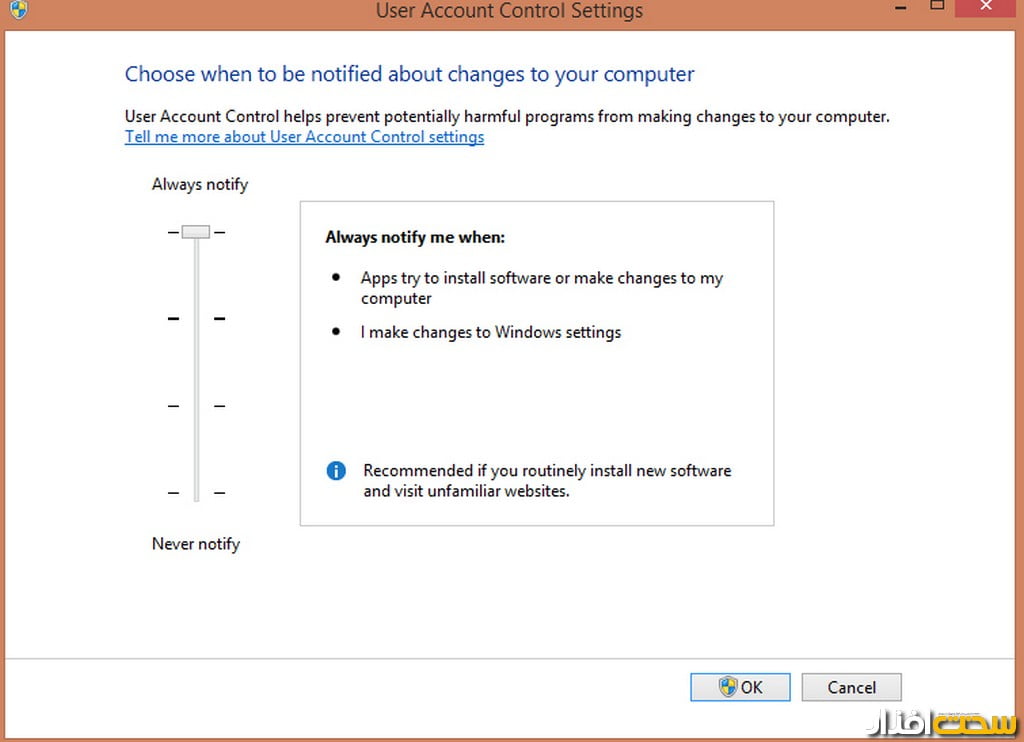Close the dialog with the red X
Viewport: 1024px width, 742px height.
[988, 7]
